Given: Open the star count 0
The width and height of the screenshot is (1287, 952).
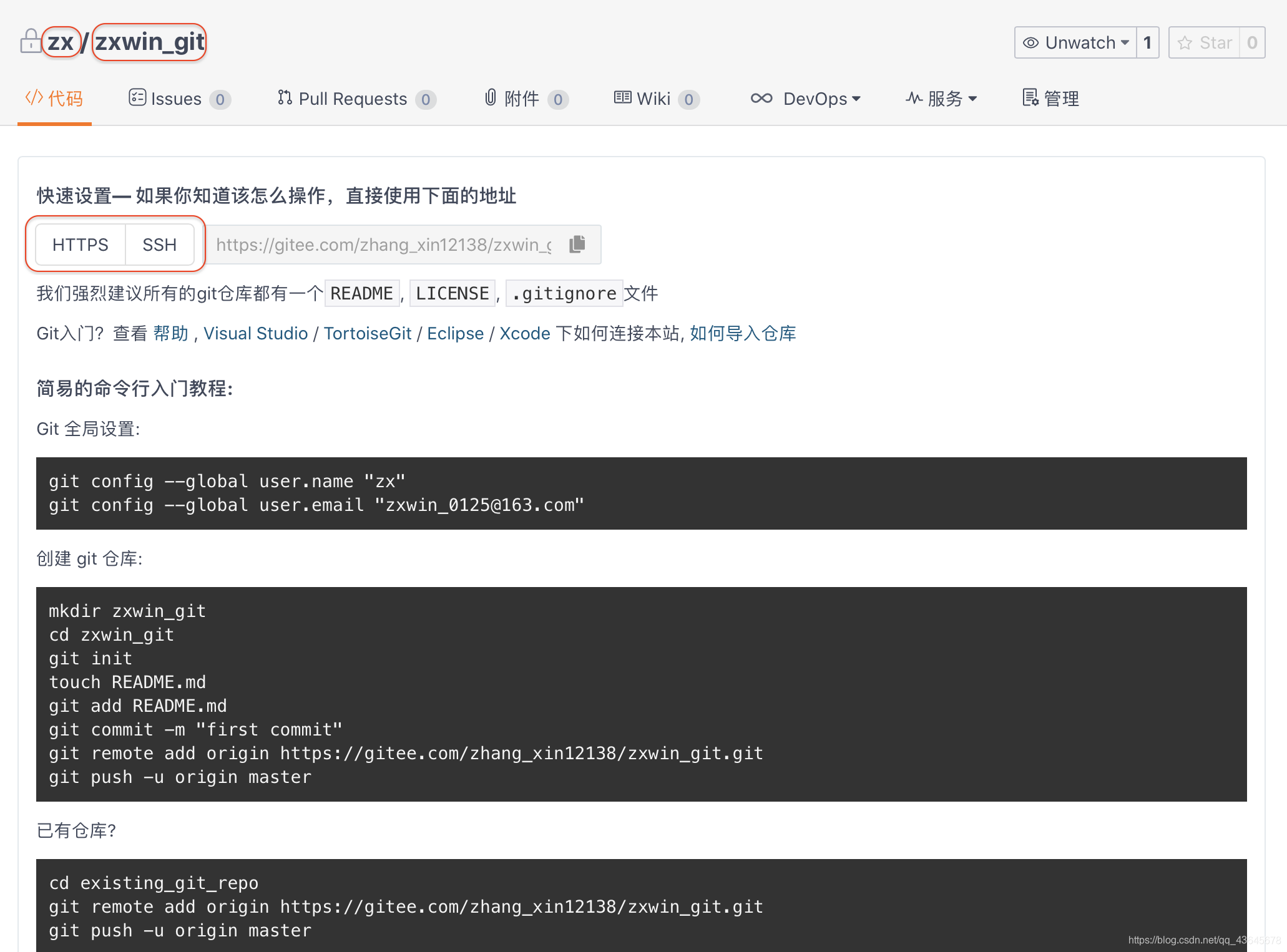Looking at the screenshot, I should (1252, 43).
